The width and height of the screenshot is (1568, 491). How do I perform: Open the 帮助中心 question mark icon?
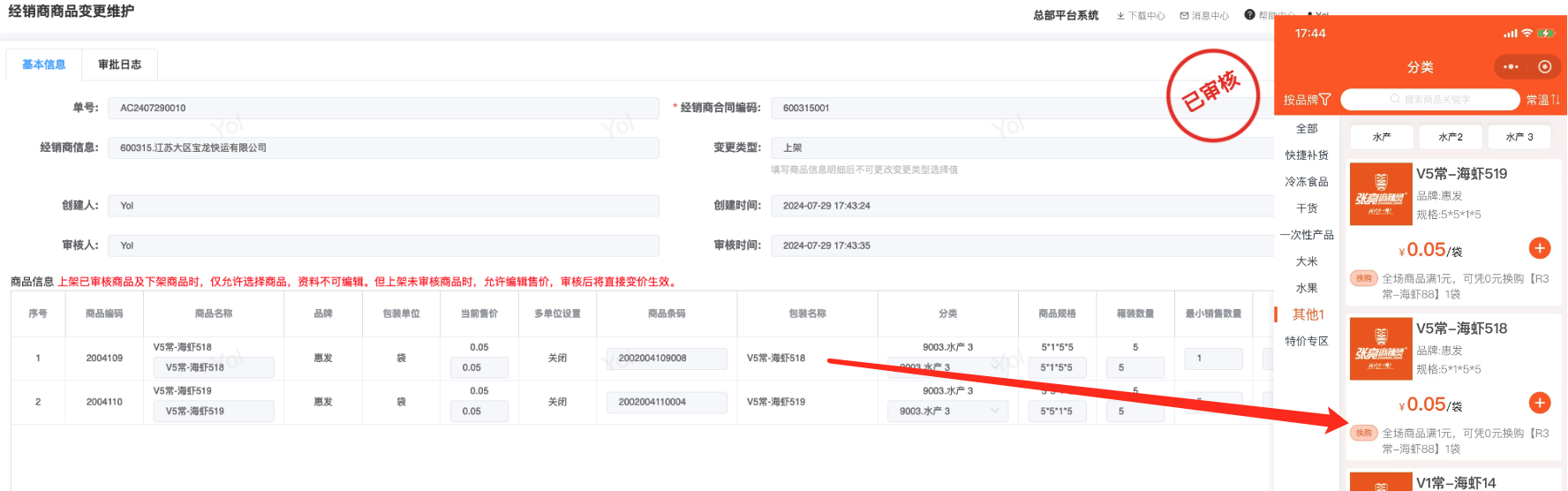1249,15
